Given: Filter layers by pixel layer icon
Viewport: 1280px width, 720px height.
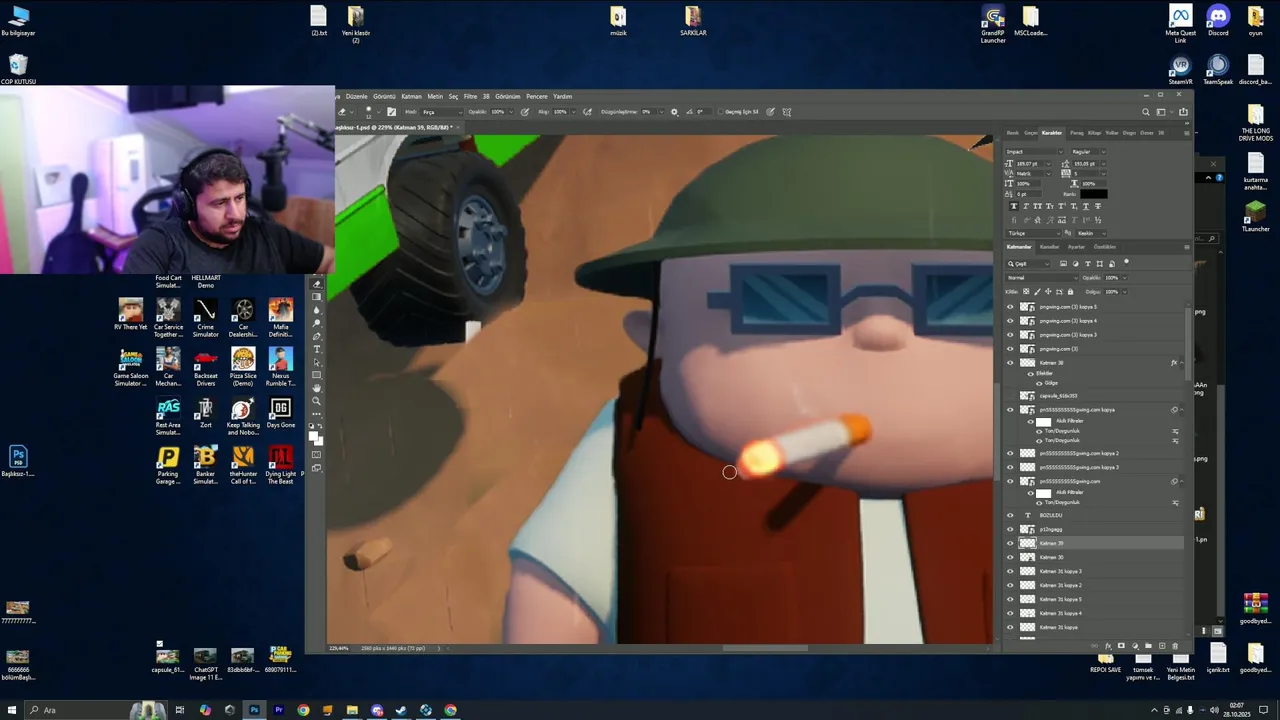Looking at the screenshot, I should click(1063, 264).
